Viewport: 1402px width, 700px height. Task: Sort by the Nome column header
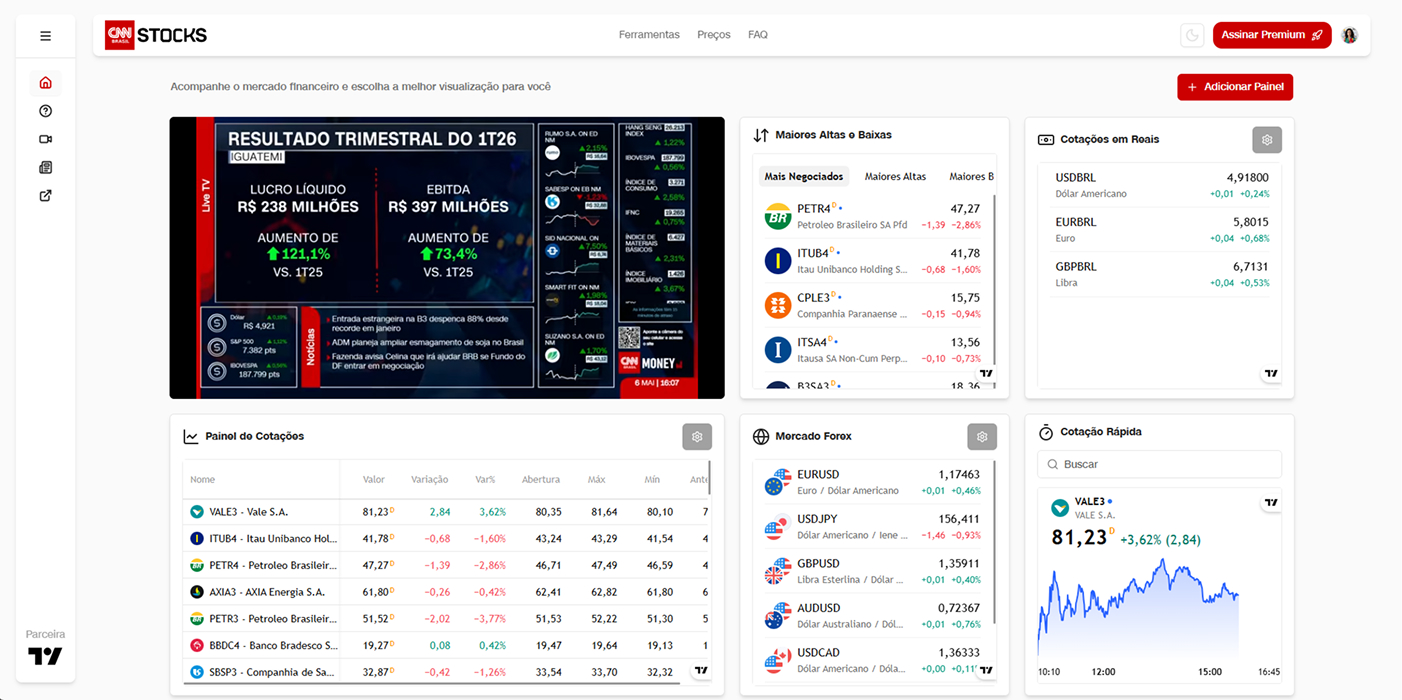(203, 480)
